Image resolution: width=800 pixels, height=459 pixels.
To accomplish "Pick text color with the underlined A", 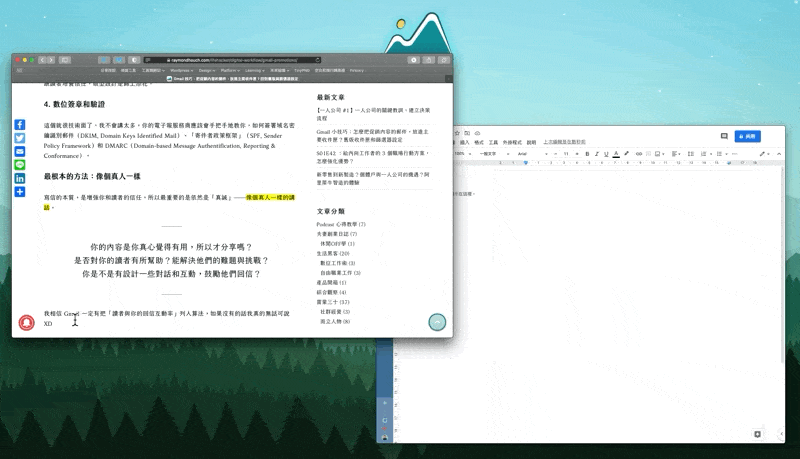I will [x=616, y=154].
